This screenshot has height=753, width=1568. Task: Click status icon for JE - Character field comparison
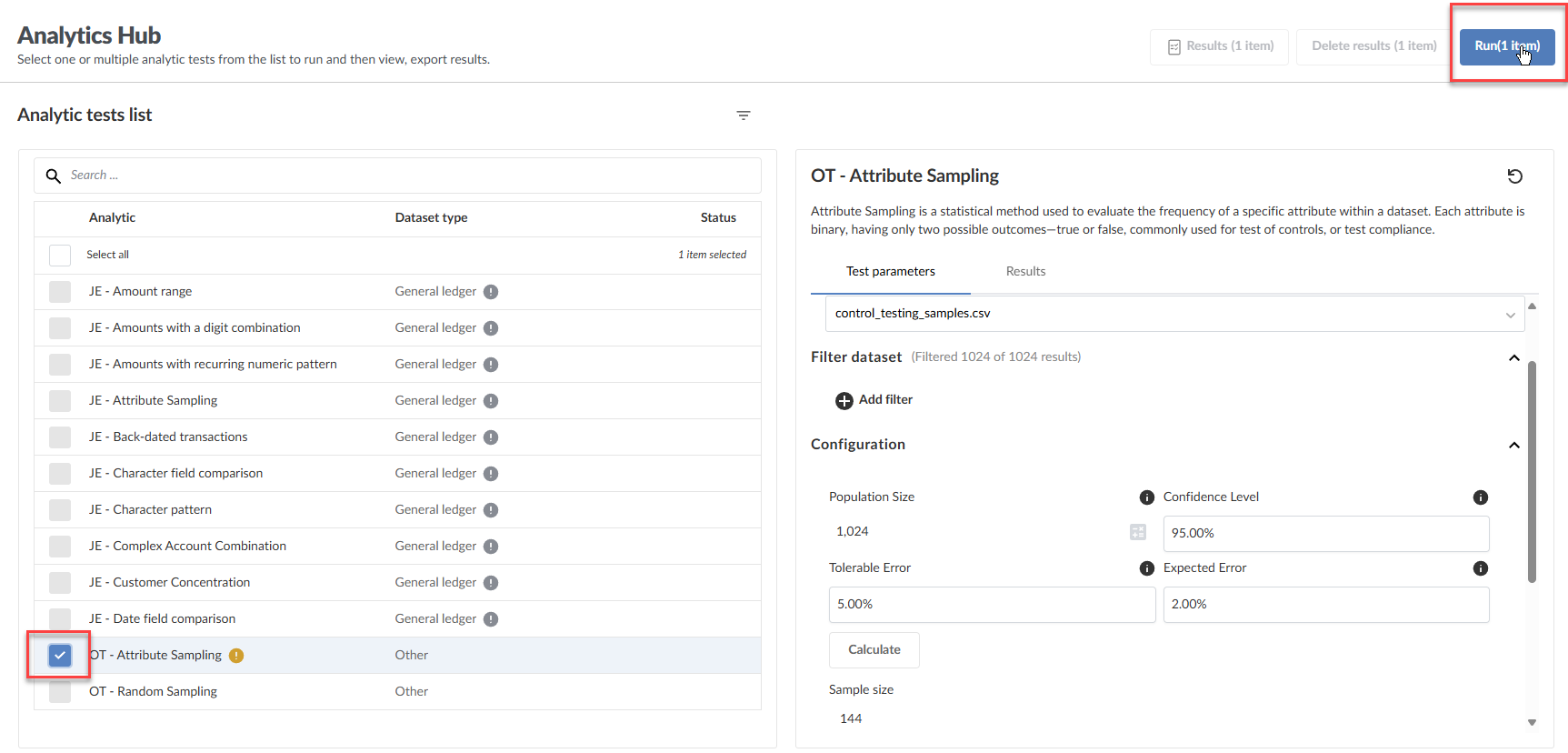[491, 474]
